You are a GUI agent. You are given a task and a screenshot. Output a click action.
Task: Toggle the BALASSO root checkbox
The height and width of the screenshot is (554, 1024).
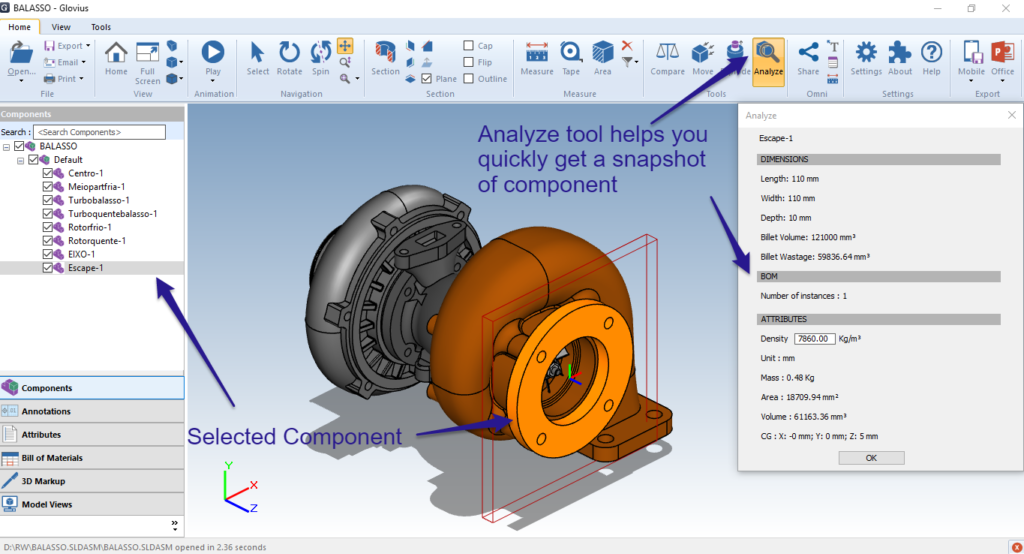pyautogui.click(x=19, y=146)
